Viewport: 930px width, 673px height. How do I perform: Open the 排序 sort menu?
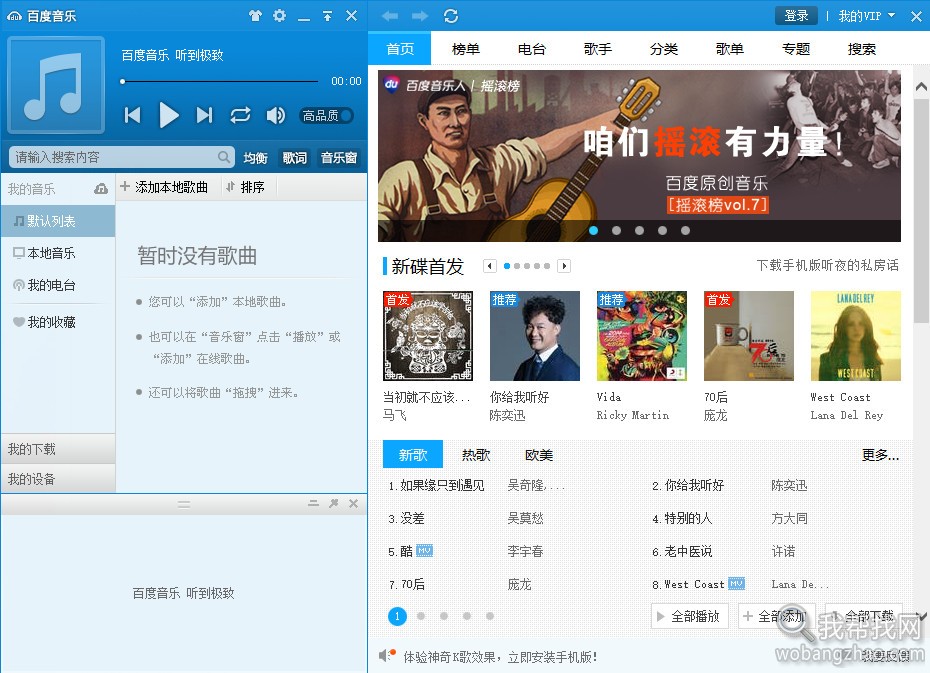[246, 187]
